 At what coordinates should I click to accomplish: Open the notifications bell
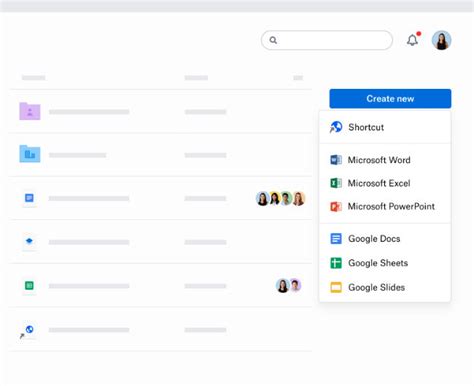point(413,40)
